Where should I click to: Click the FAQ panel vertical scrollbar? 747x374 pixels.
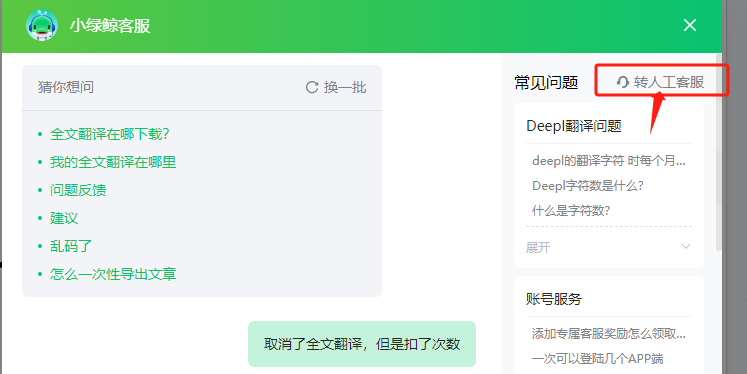click(x=718, y=152)
